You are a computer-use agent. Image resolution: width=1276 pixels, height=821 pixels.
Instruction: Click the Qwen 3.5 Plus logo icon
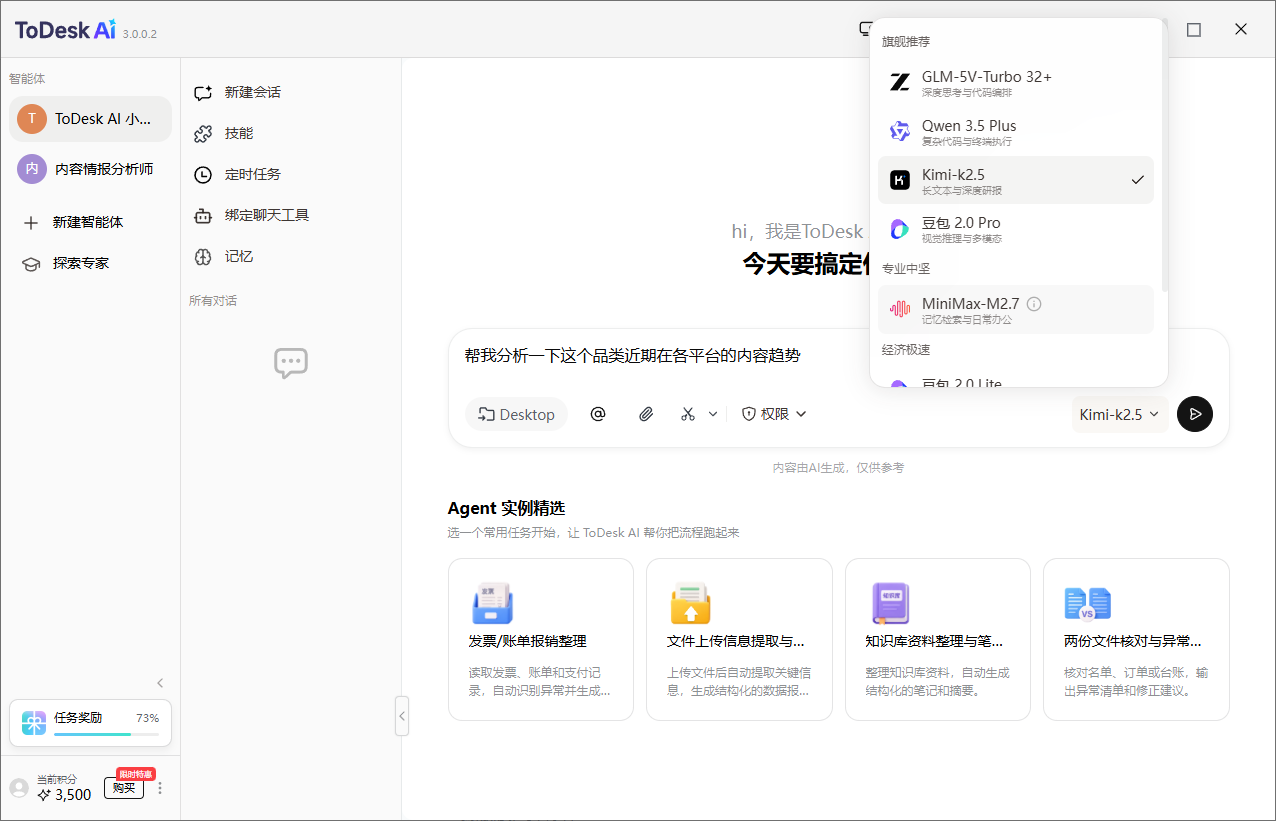(x=900, y=132)
